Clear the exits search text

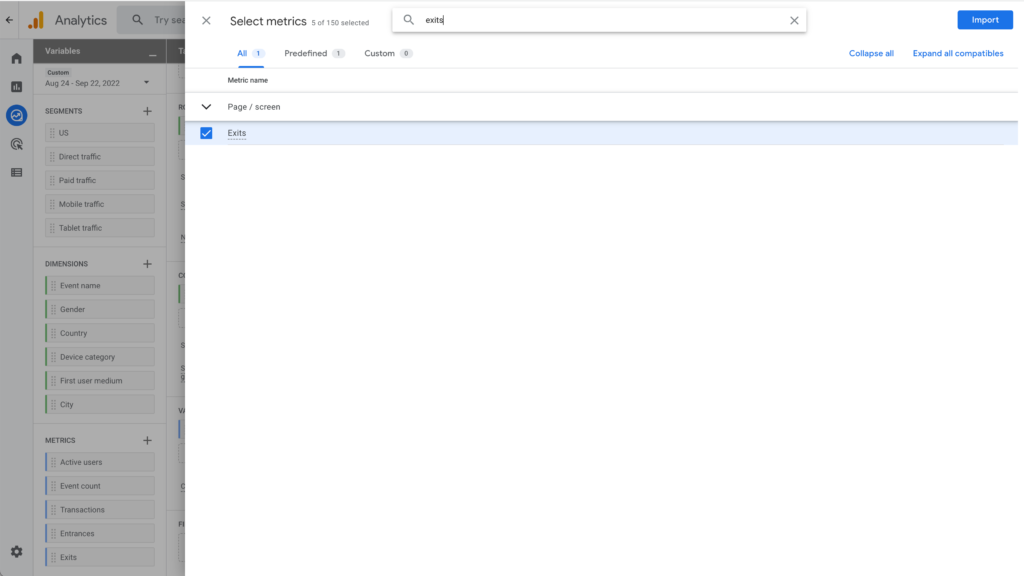794,20
